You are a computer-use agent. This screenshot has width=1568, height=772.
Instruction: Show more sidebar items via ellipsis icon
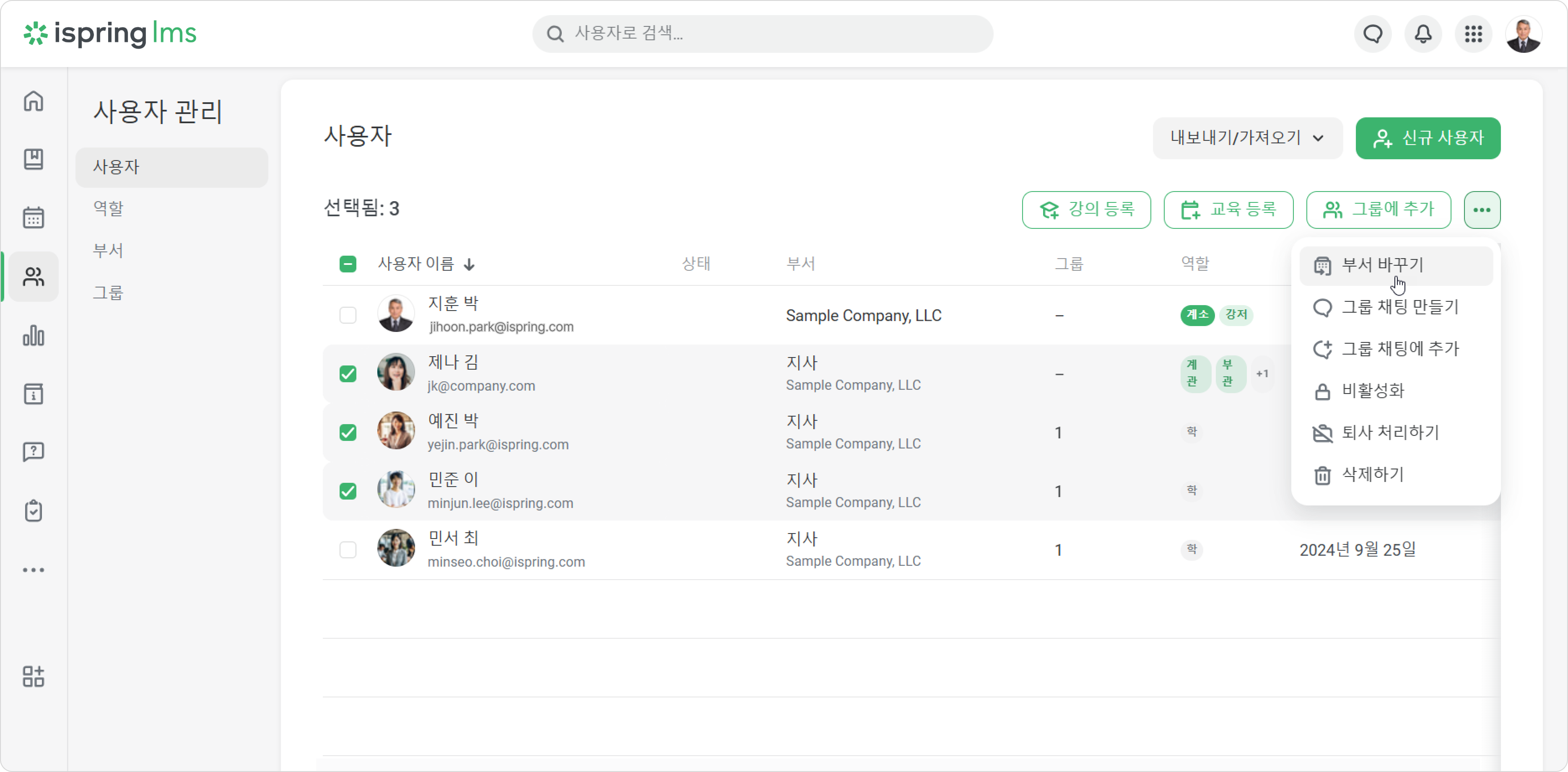(34, 570)
